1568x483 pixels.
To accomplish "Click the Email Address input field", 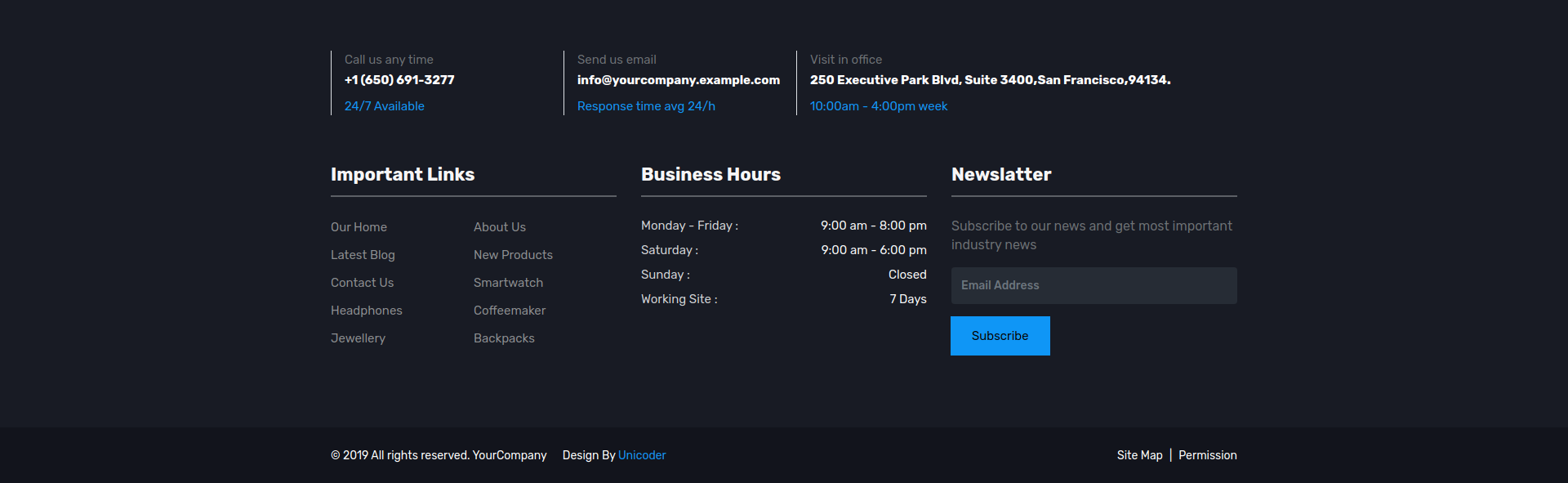I will (1094, 285).
